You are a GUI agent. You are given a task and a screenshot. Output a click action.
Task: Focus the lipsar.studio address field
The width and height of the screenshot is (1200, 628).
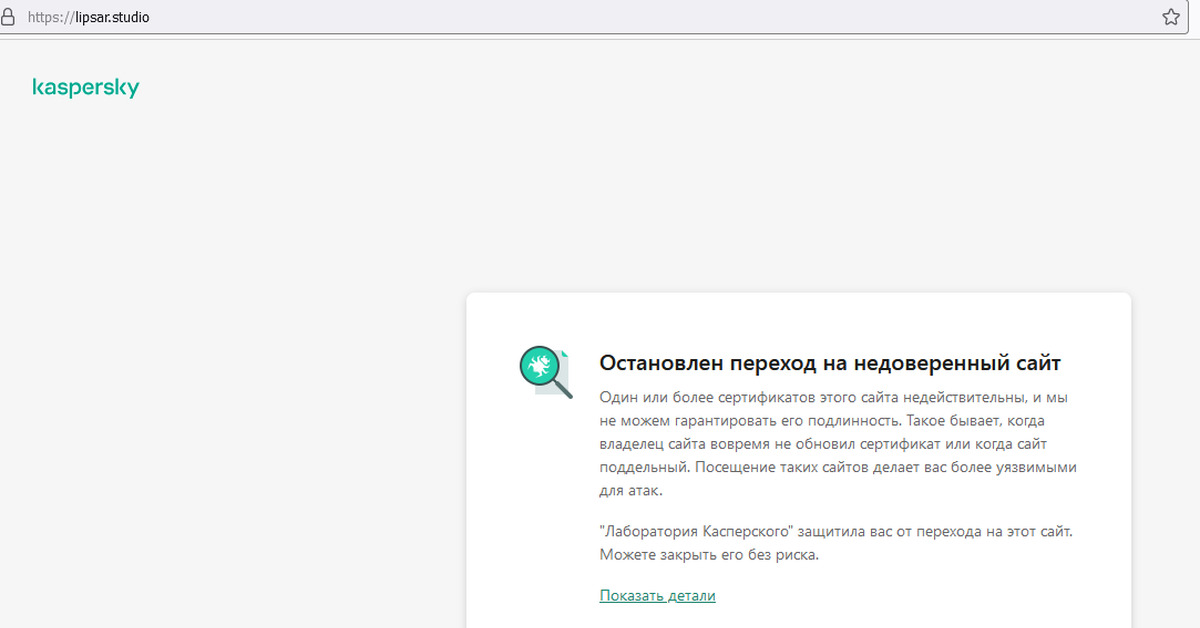119,18
